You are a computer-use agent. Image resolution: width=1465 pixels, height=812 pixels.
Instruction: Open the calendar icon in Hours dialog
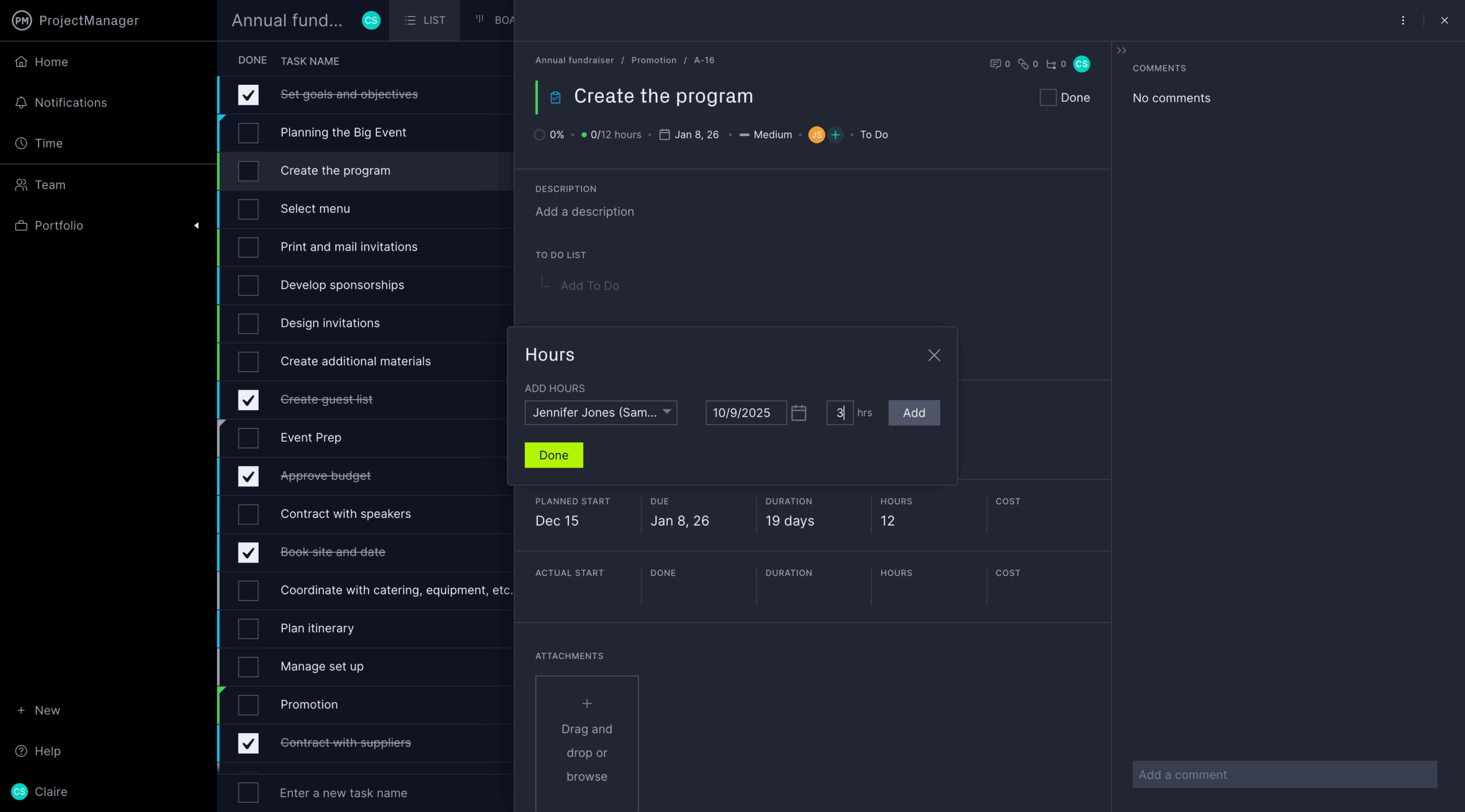(799, 413)
